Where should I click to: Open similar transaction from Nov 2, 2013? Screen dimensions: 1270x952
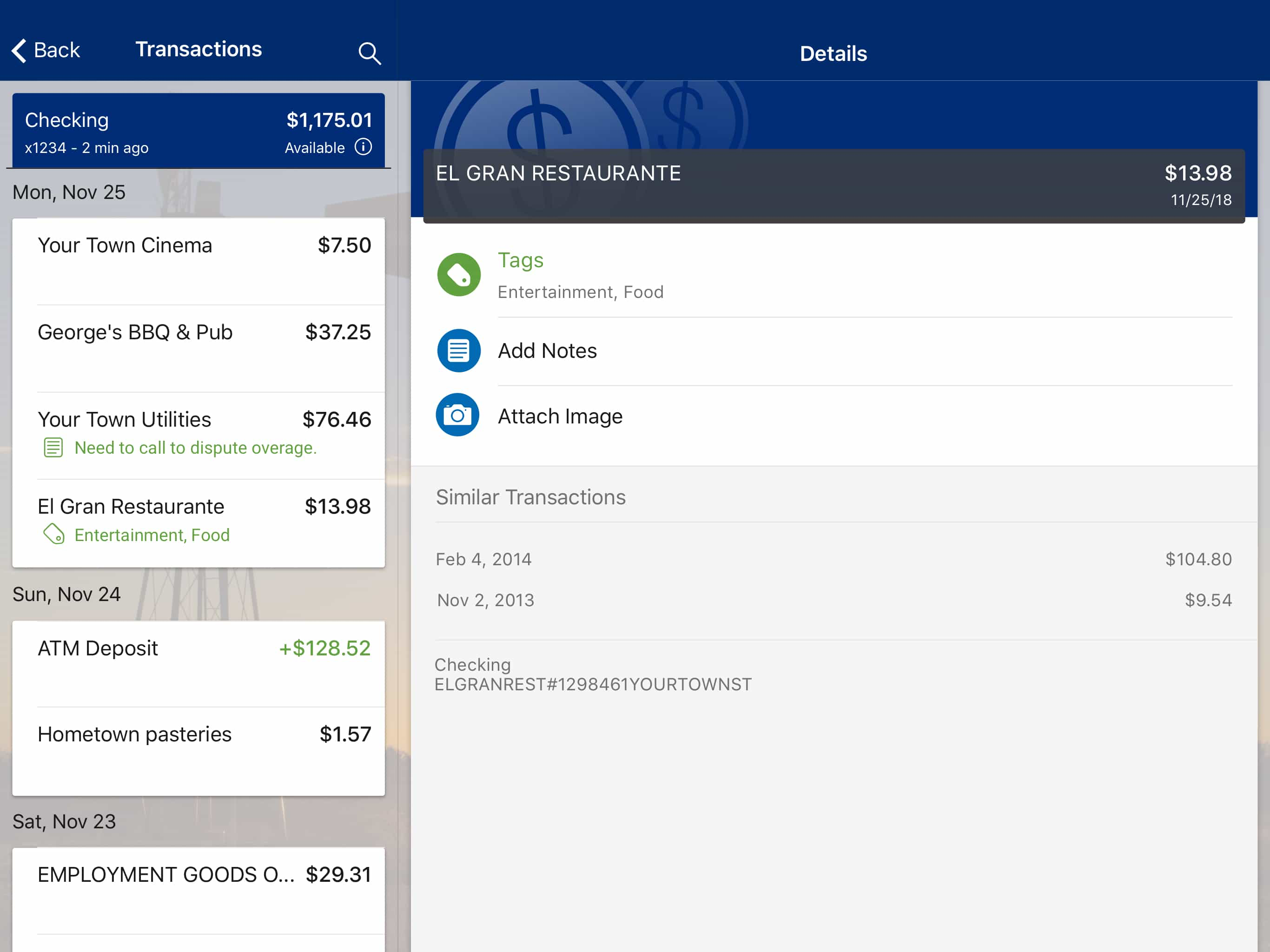point(834,601)
